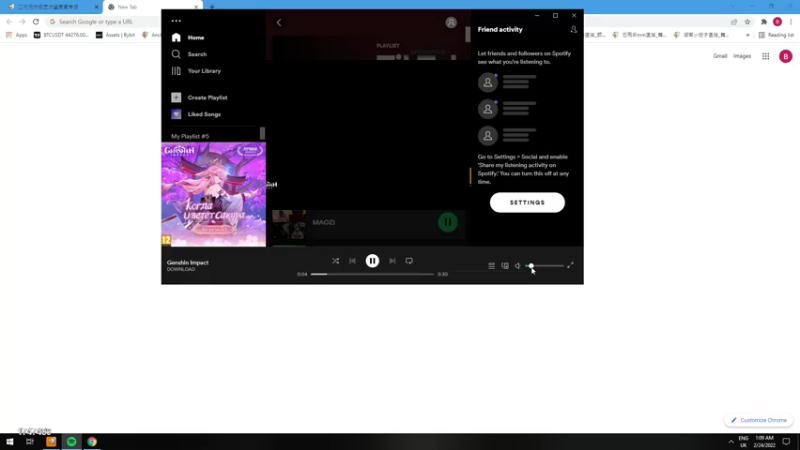The image size is (800, 450).
Task: Open Images link on Google page
Action: (742, 56)
